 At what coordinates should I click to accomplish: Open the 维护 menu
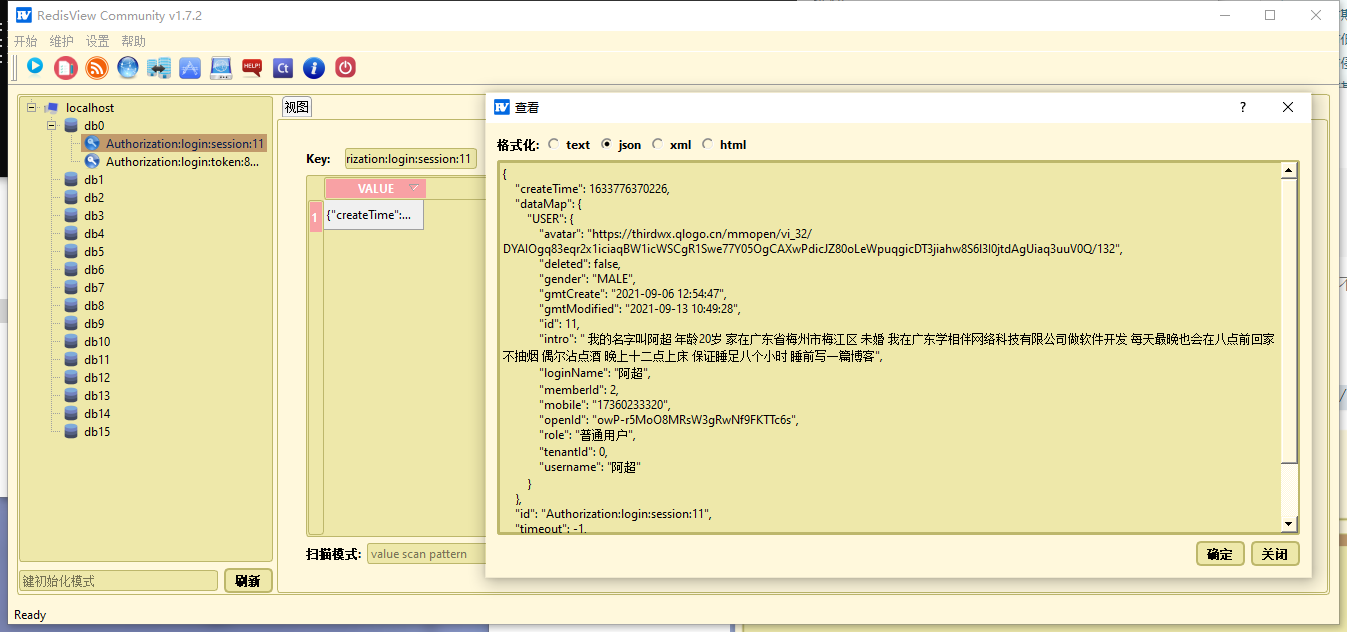pyautogui.click(x=61, y=41)
